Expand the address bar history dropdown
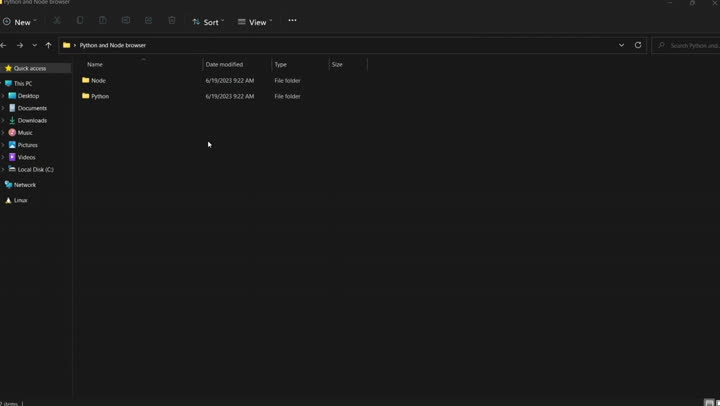 [621, 45]
